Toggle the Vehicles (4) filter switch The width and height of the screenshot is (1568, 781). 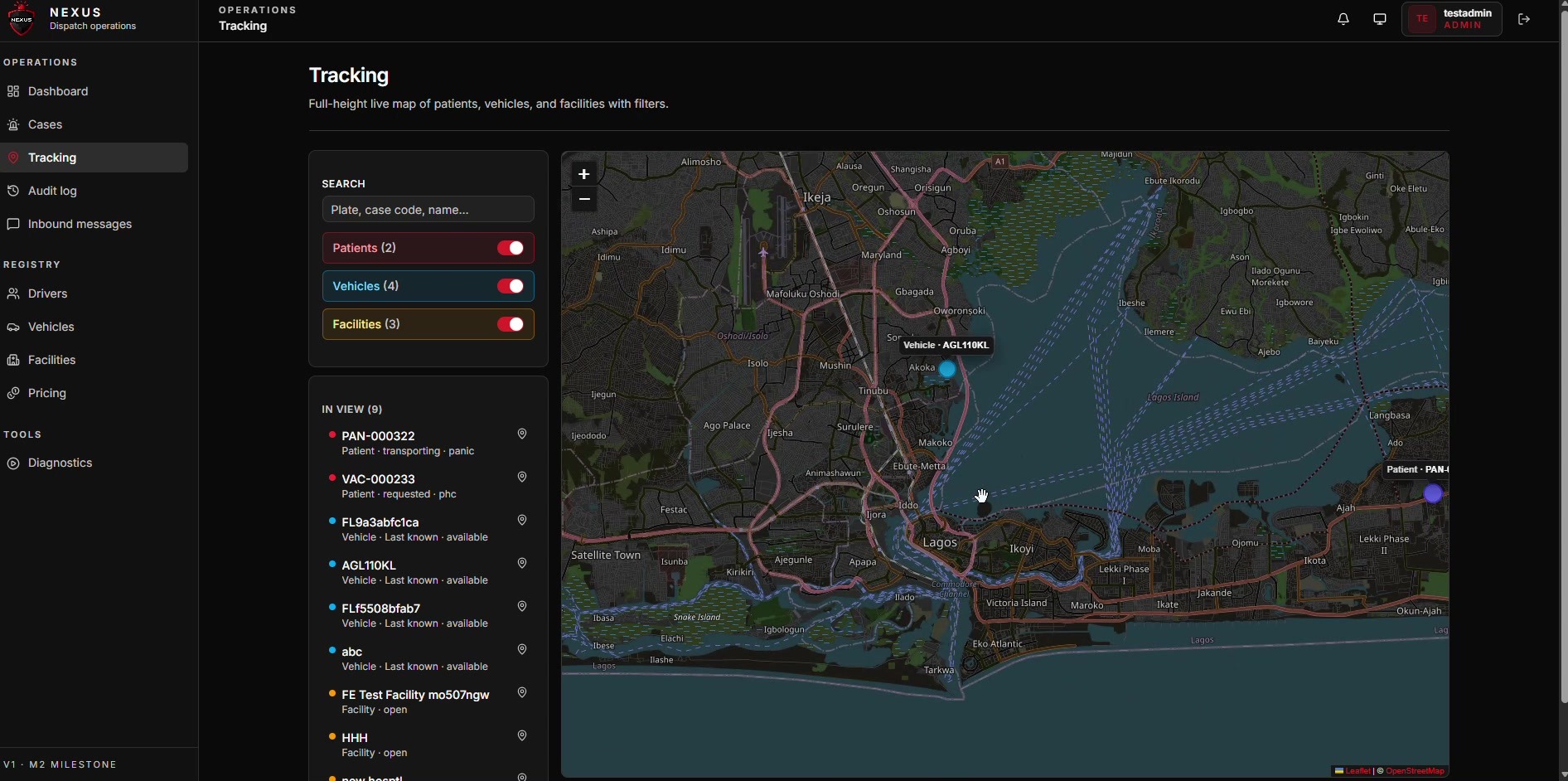pos(511,287)
